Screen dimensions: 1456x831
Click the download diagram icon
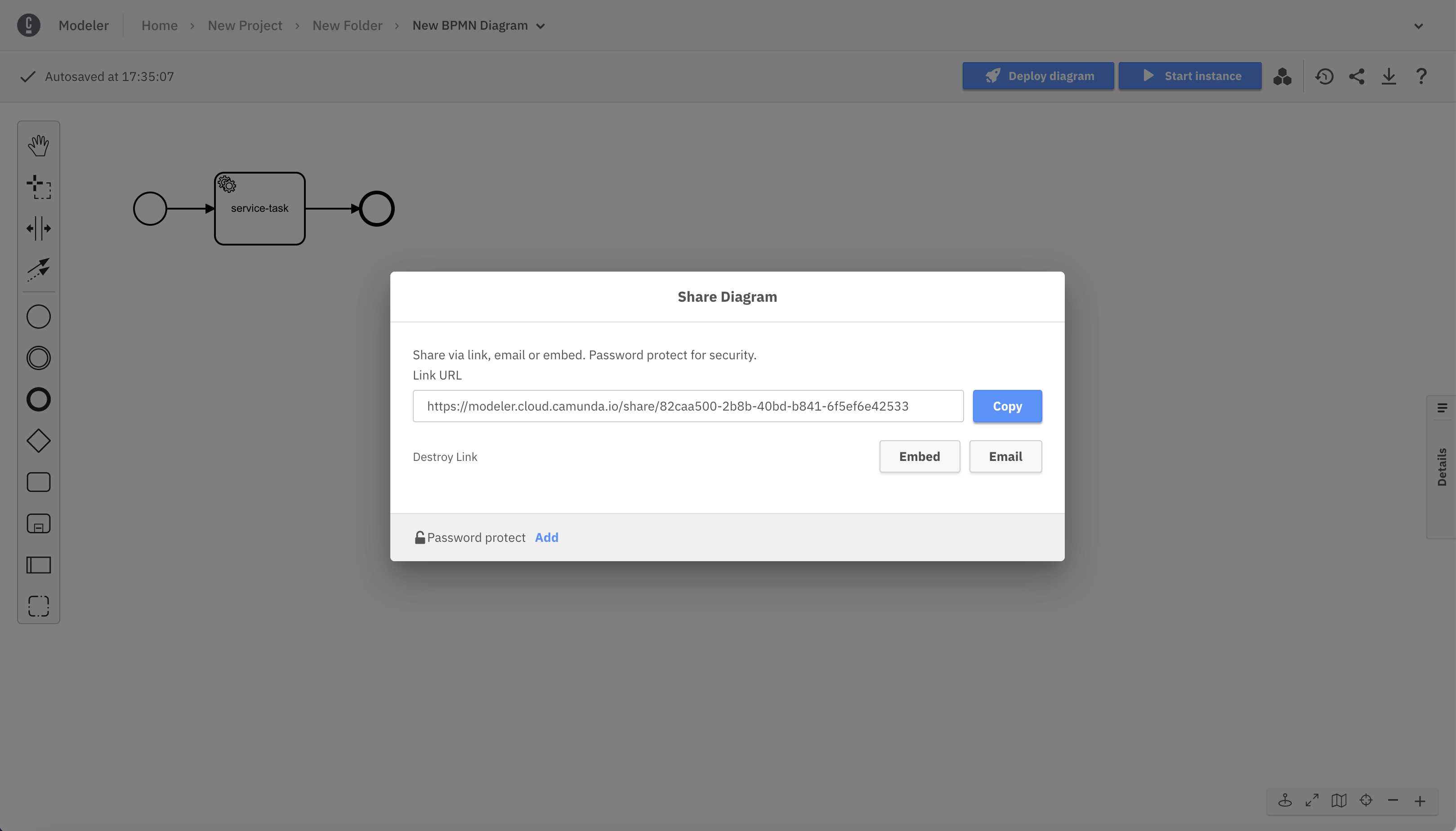click(x=1389, y=76)
